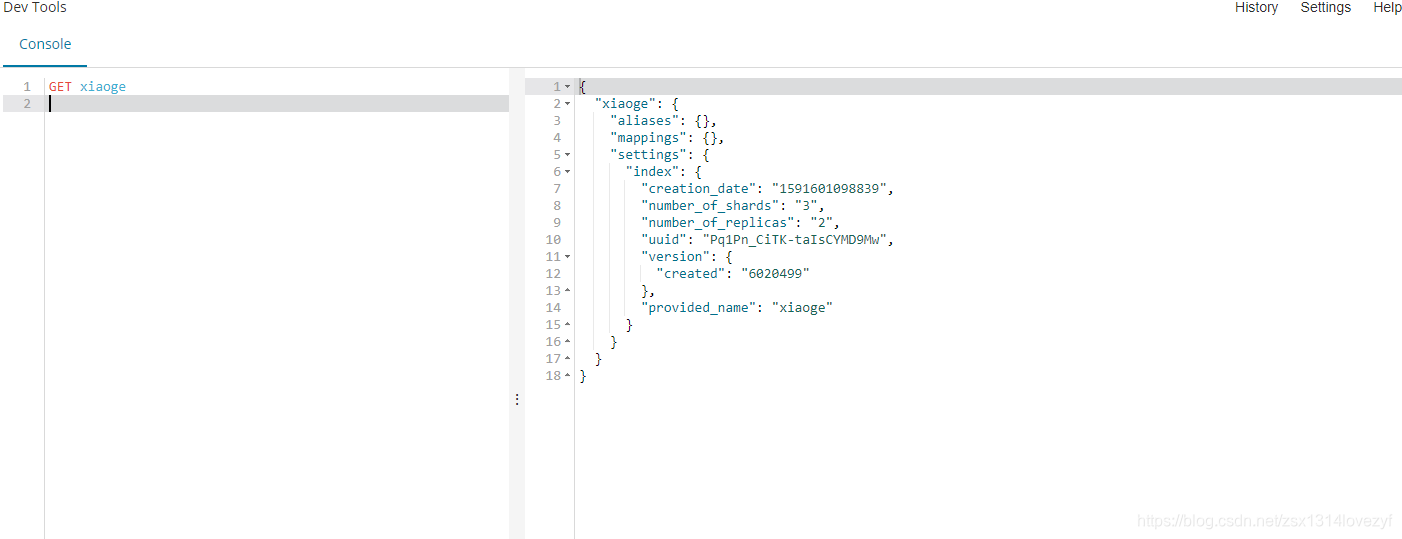The image size is (1402, 539).
Task: Click the fold marker at output line 17
Action: [x=568, y=359]
